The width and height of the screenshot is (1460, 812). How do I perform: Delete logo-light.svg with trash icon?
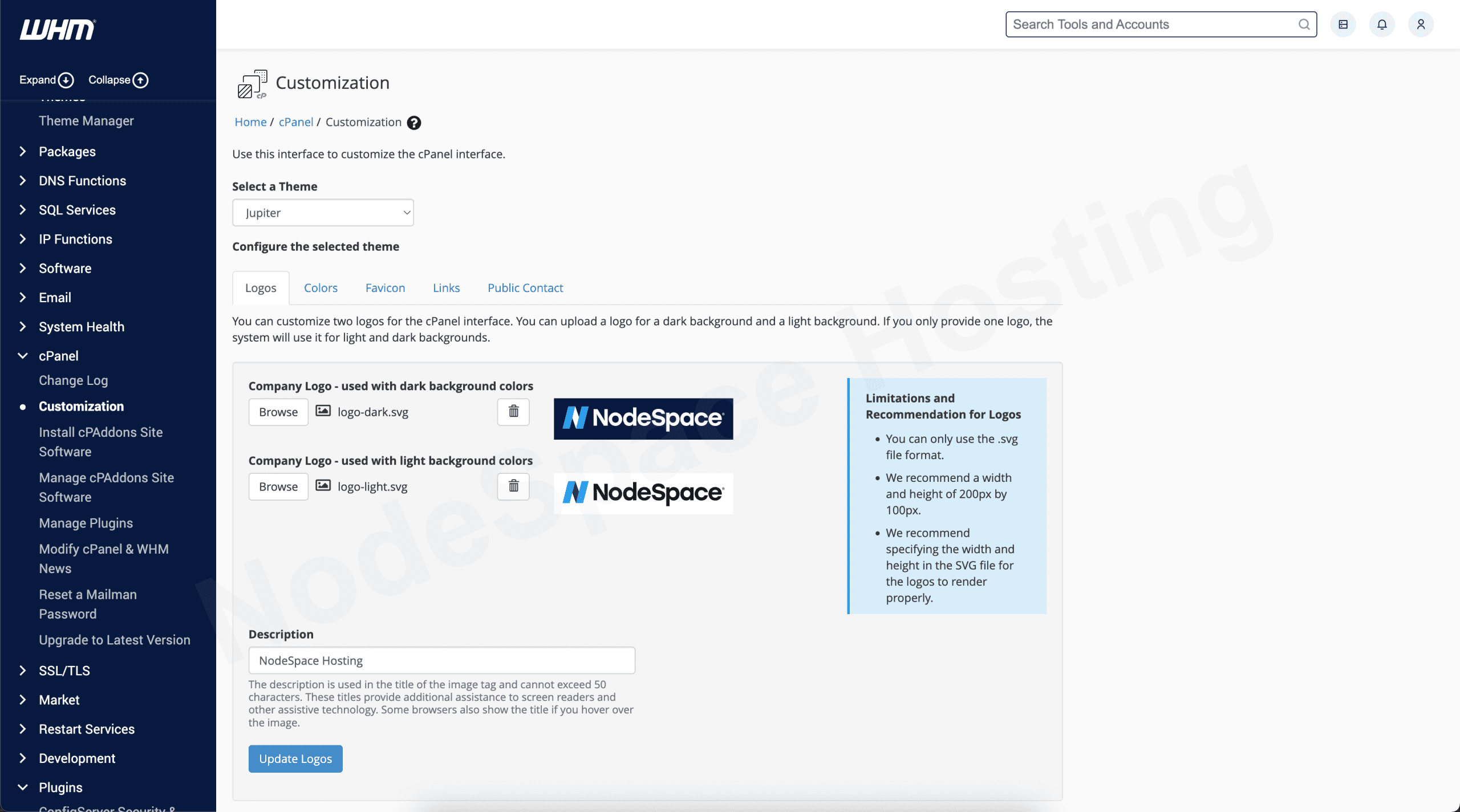click(x=513, y=486)
